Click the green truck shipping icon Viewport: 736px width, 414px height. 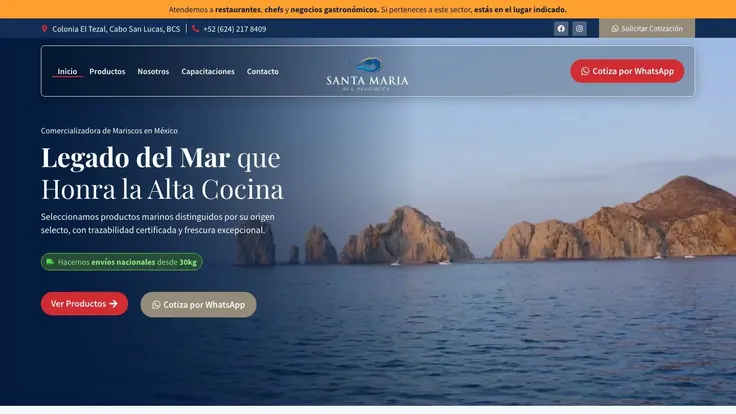point(50,262)
